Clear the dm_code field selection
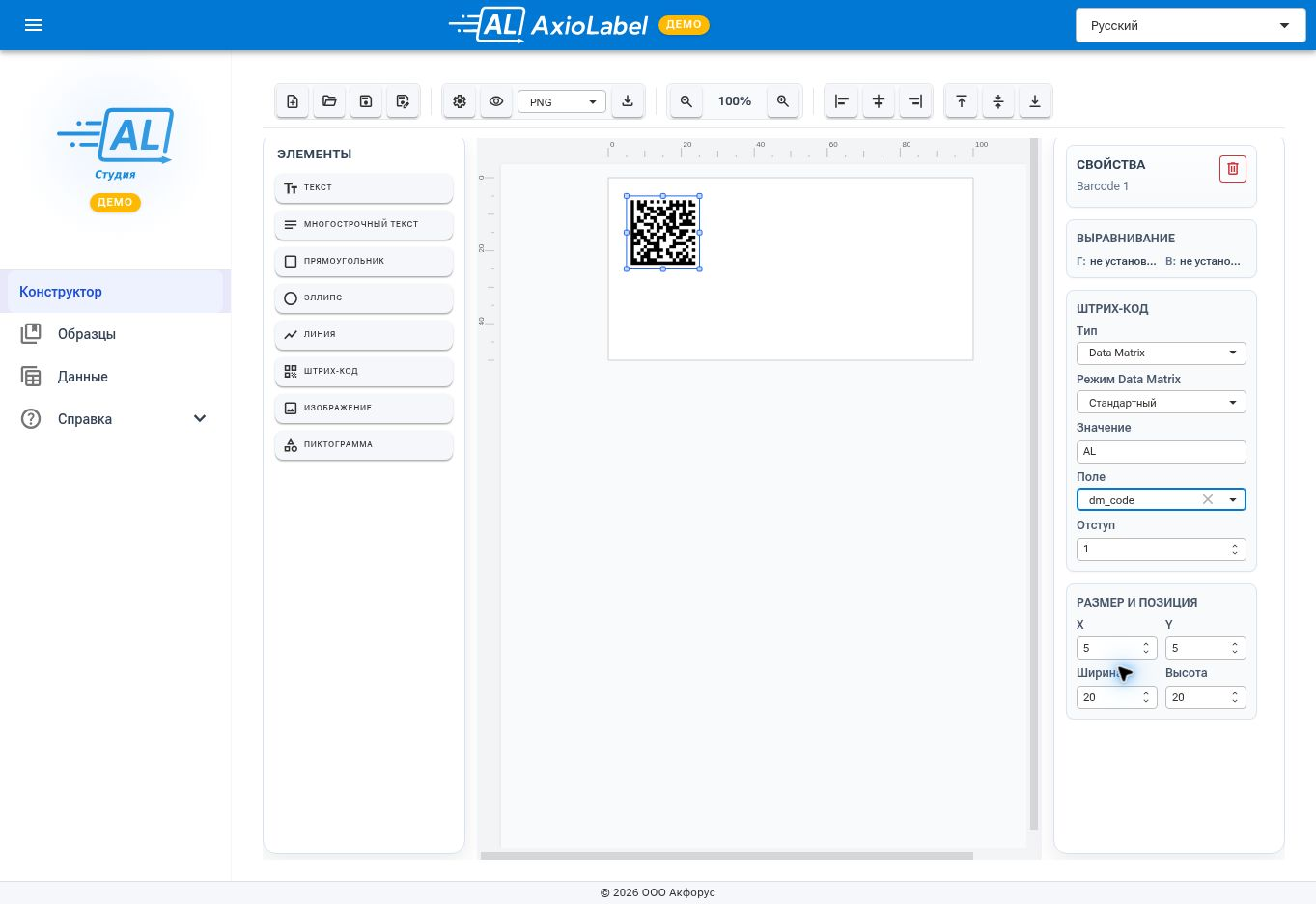 click(x=1208, y=499)
